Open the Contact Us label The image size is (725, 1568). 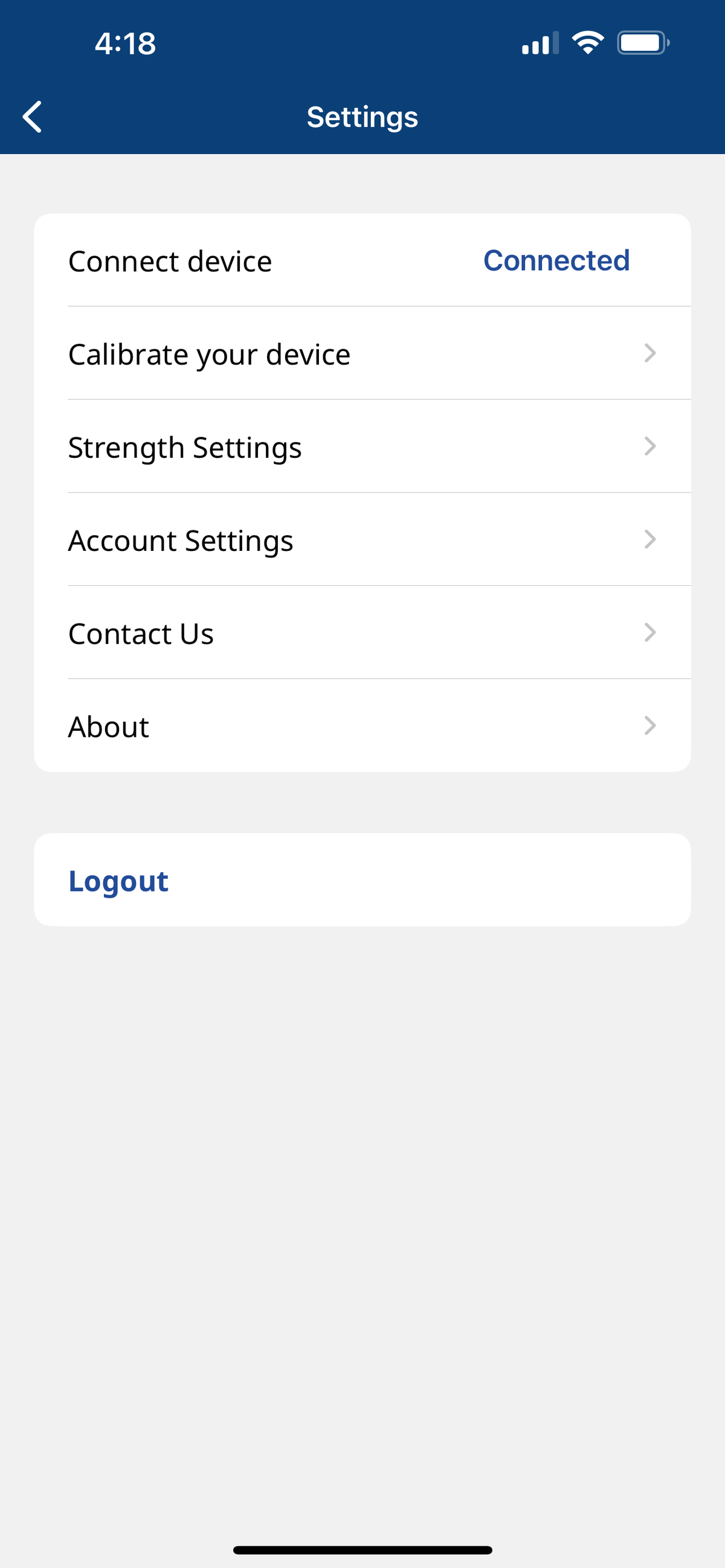coord(141,634)
